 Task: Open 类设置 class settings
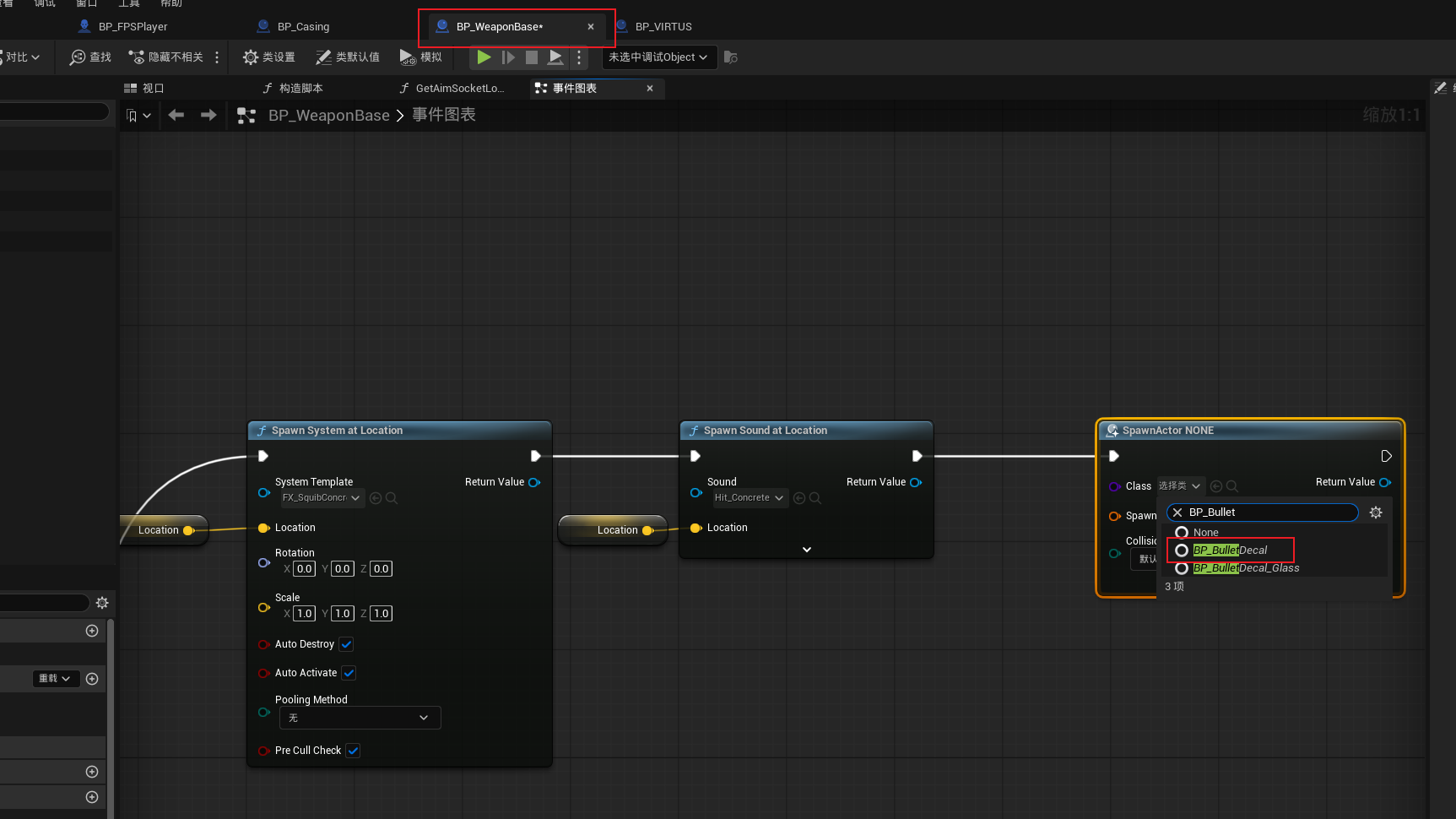[x=269, y=57]
